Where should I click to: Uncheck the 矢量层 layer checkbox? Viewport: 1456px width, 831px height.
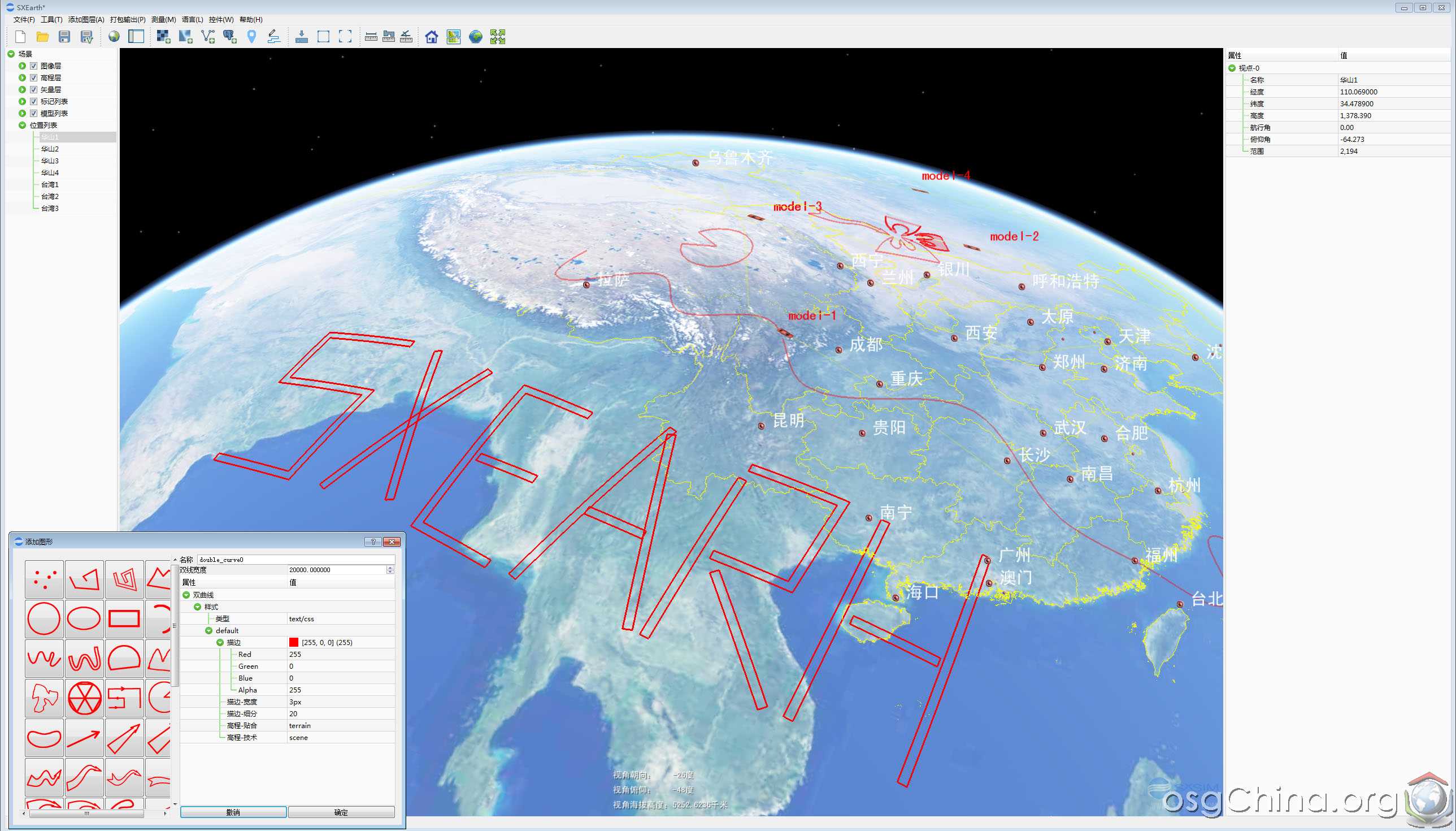(34, 90)
